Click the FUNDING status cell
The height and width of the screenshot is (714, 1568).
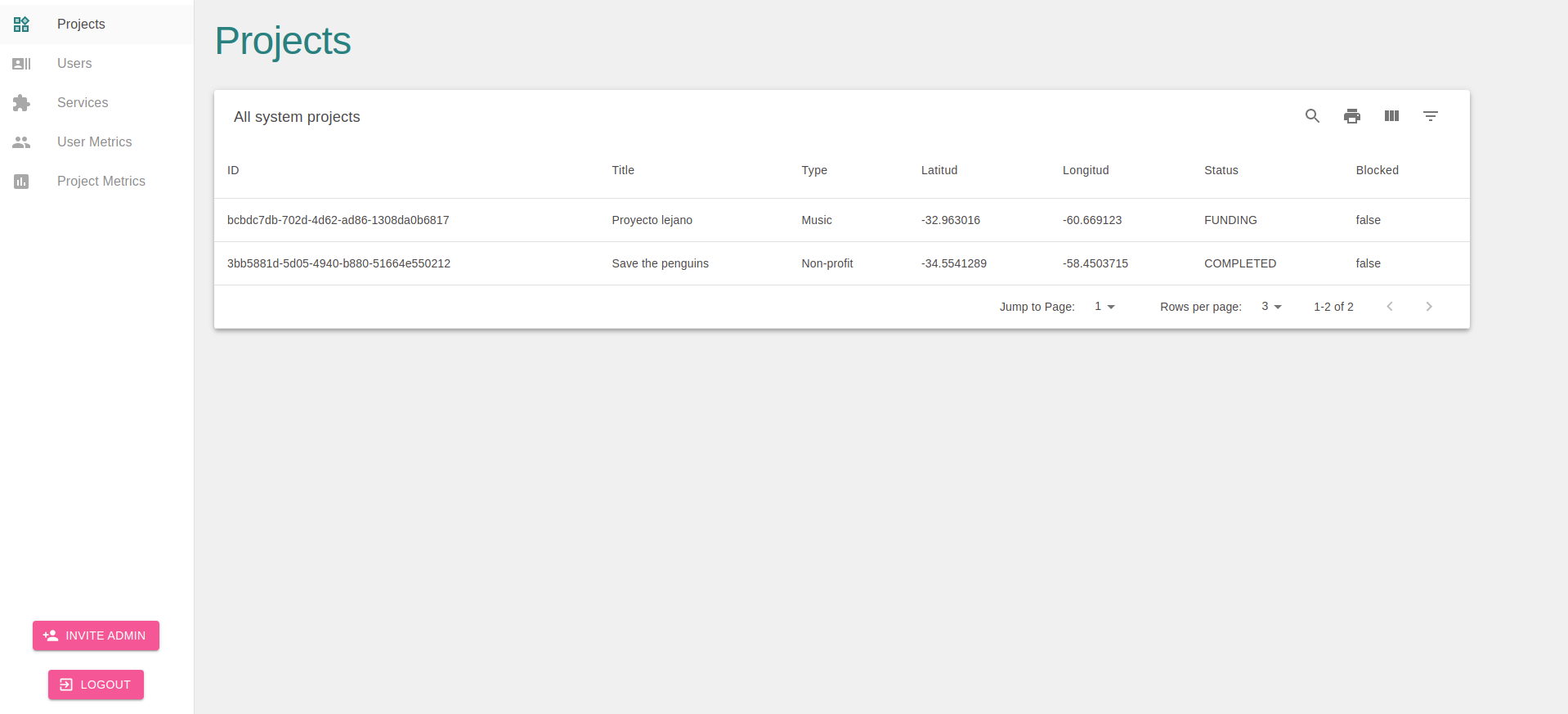pos(1230,220)
